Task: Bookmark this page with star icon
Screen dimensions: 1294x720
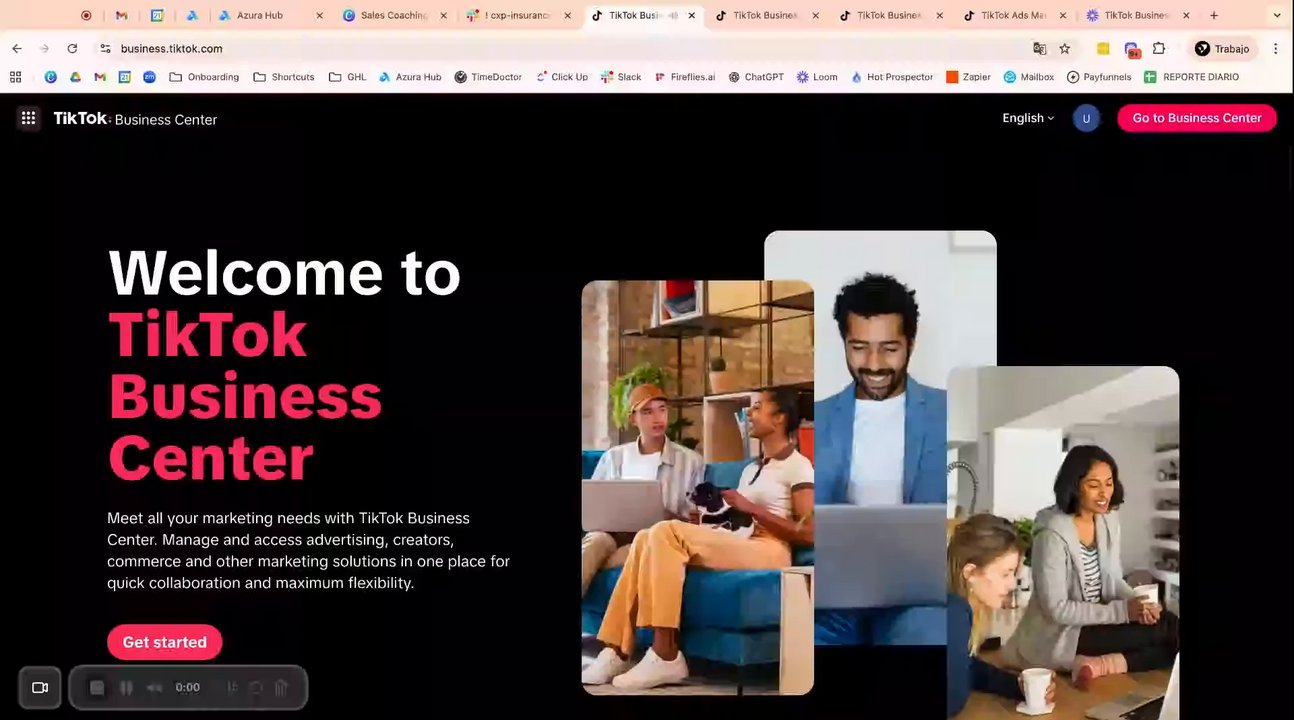Action: tap(1065, 48)
